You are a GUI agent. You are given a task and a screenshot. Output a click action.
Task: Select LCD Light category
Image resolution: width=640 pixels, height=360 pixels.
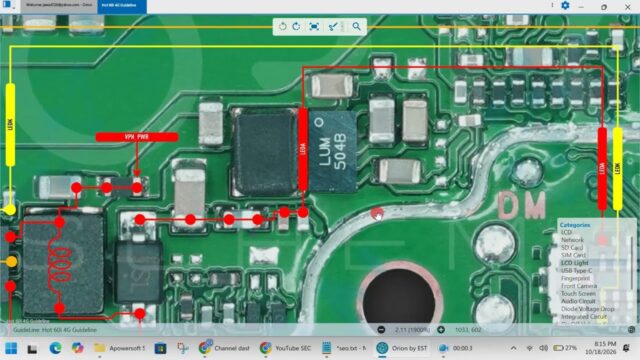(575, 263)
